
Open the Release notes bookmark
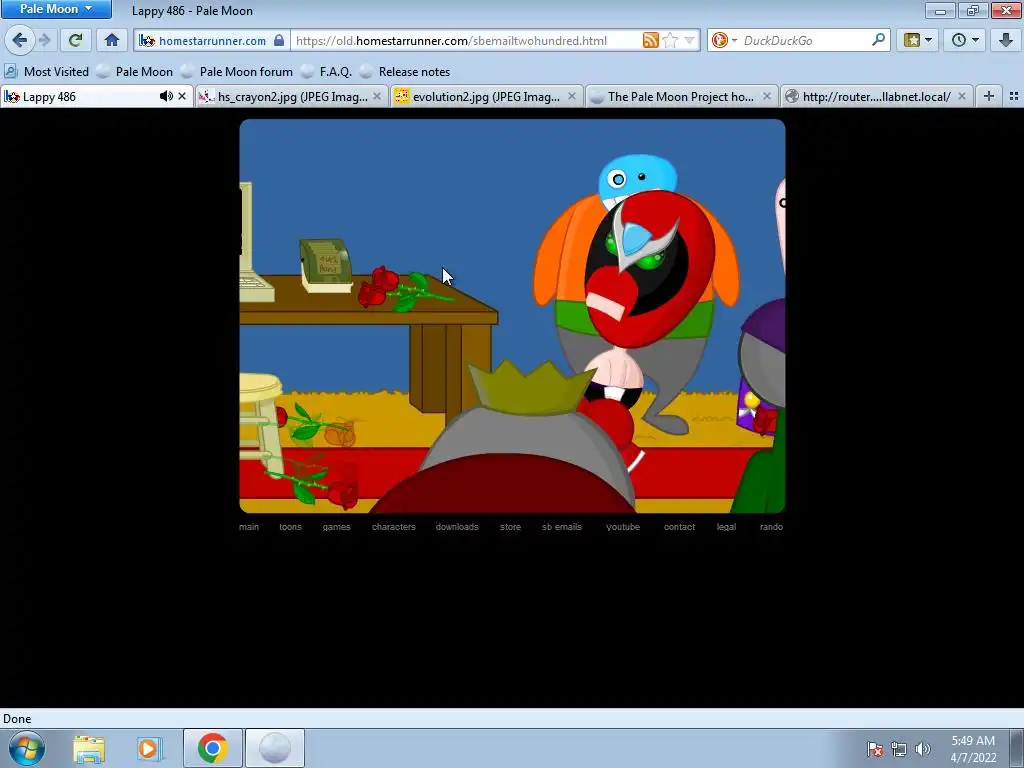[x=406, y=72]
